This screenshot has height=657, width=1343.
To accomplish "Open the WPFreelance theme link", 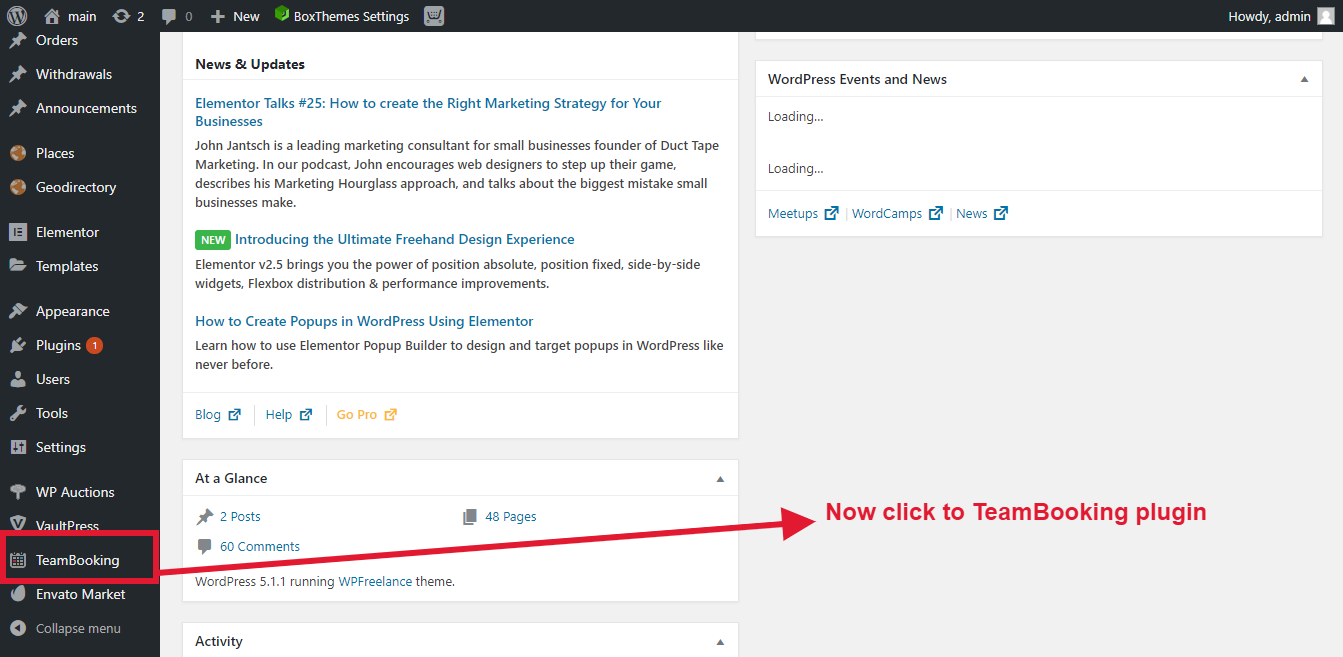I will tap(375, 581).
